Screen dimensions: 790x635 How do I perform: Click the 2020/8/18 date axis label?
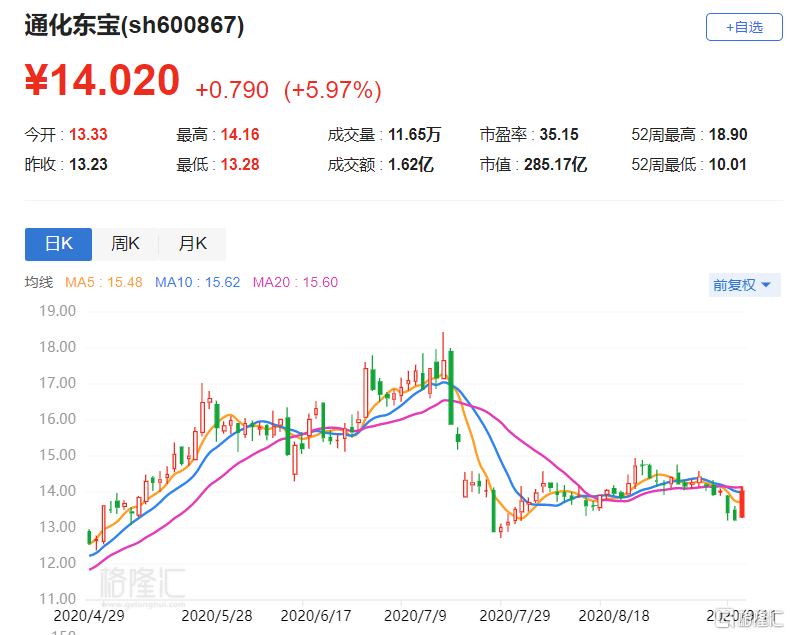(x=614, y=616)
